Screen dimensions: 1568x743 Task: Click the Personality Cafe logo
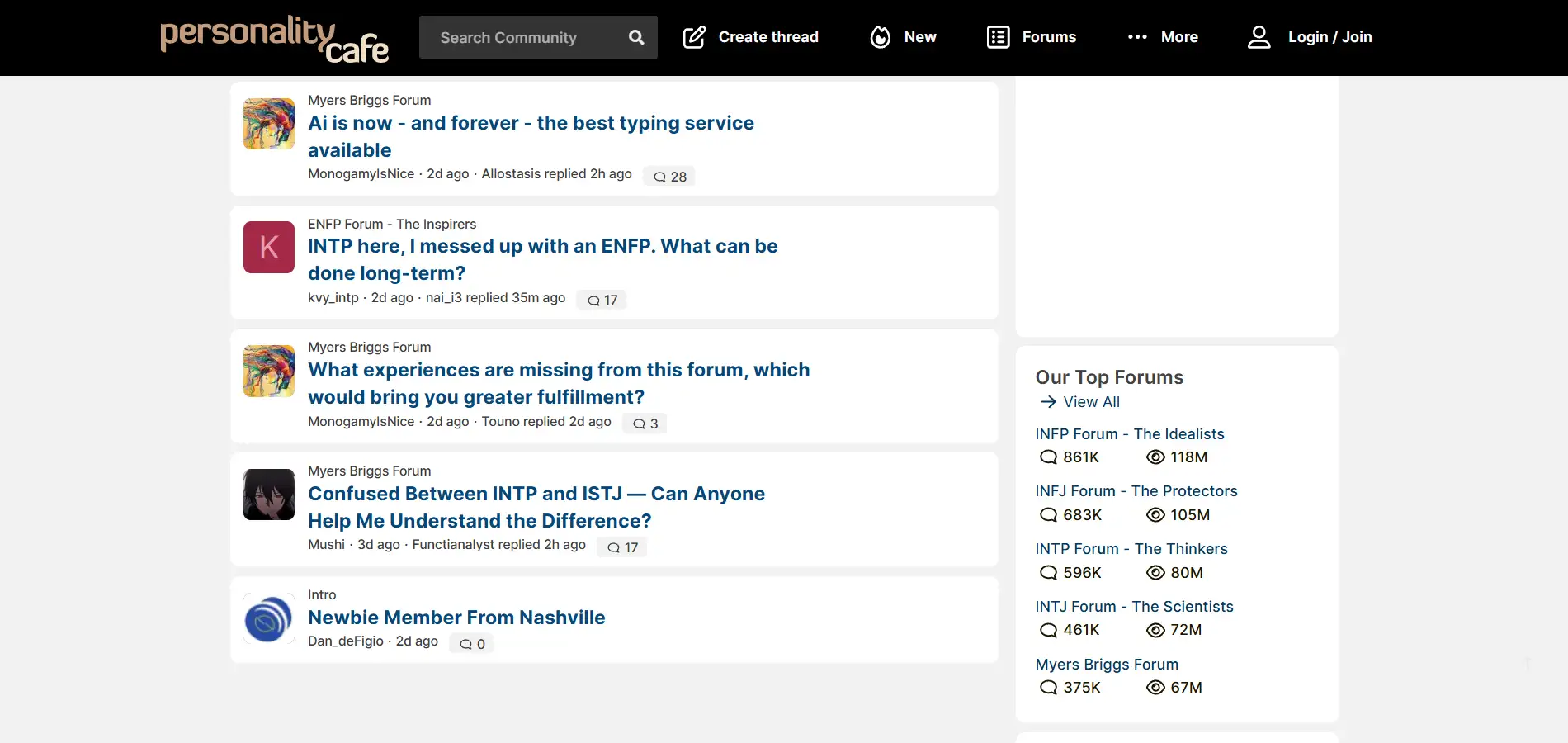274,38
